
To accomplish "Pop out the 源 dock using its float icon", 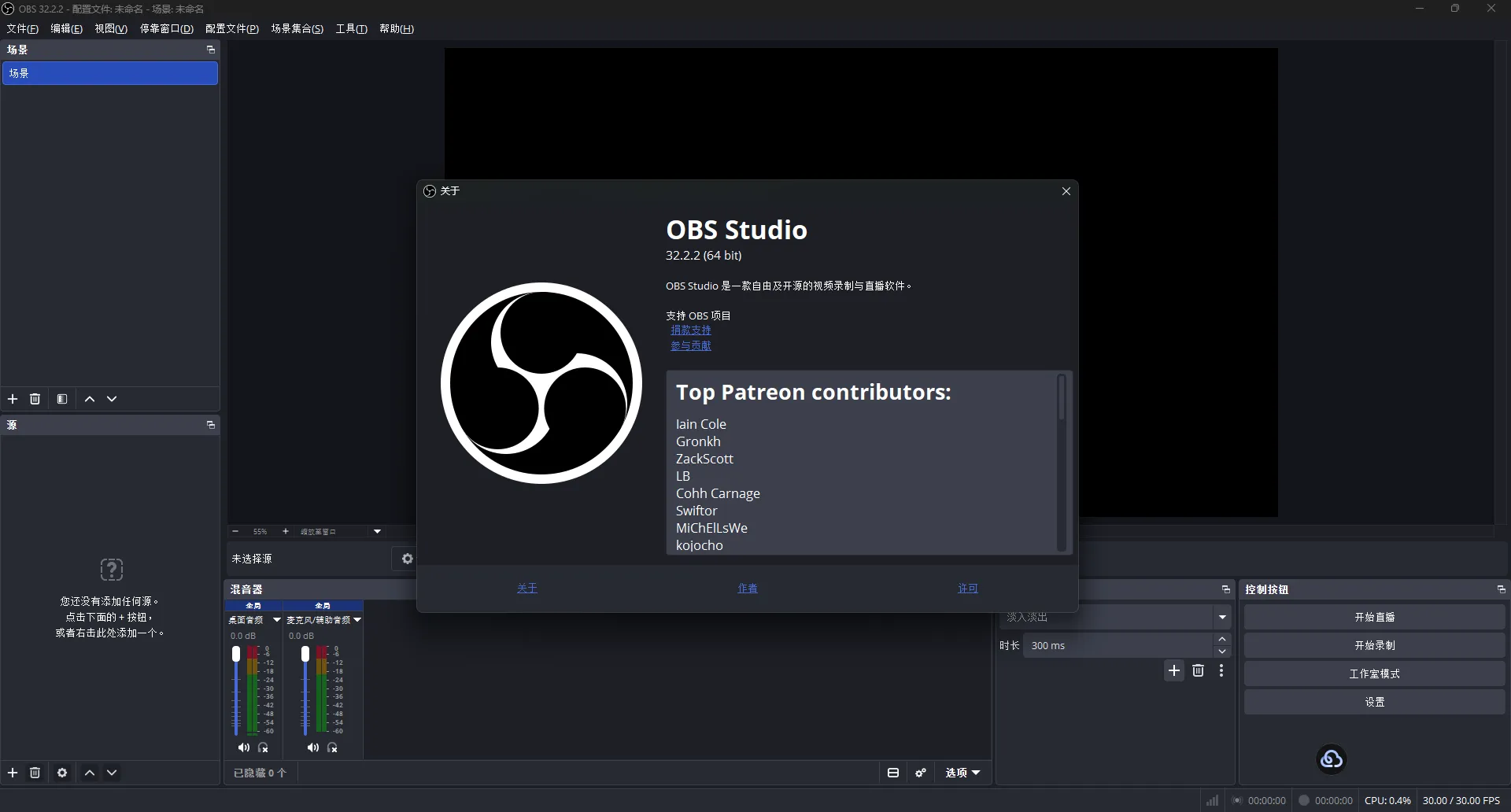I will (210, 425).
